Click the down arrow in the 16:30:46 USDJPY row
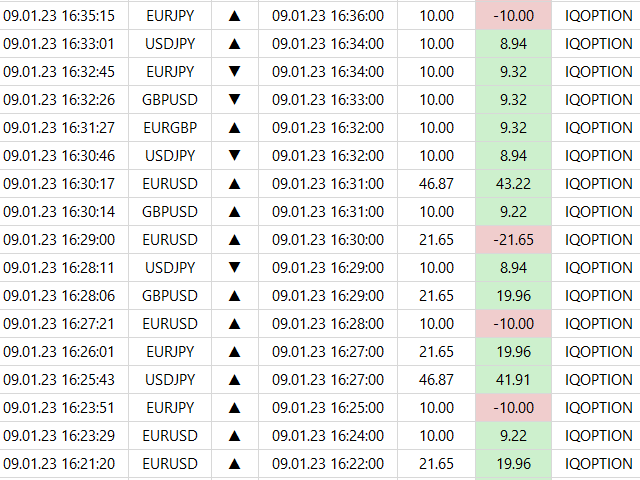 point(234,156)
